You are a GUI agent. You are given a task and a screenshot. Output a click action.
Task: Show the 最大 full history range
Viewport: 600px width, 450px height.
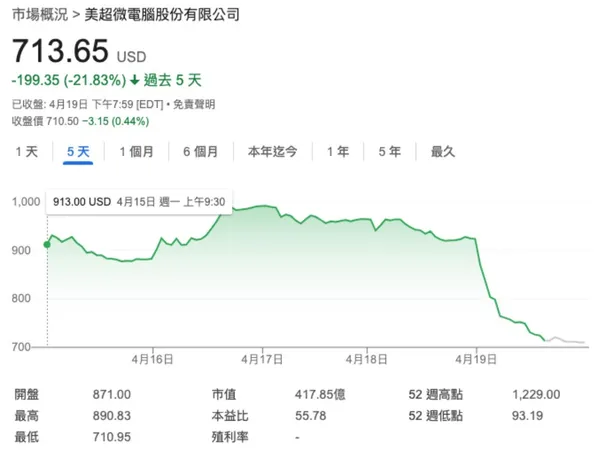pos(442,152)
